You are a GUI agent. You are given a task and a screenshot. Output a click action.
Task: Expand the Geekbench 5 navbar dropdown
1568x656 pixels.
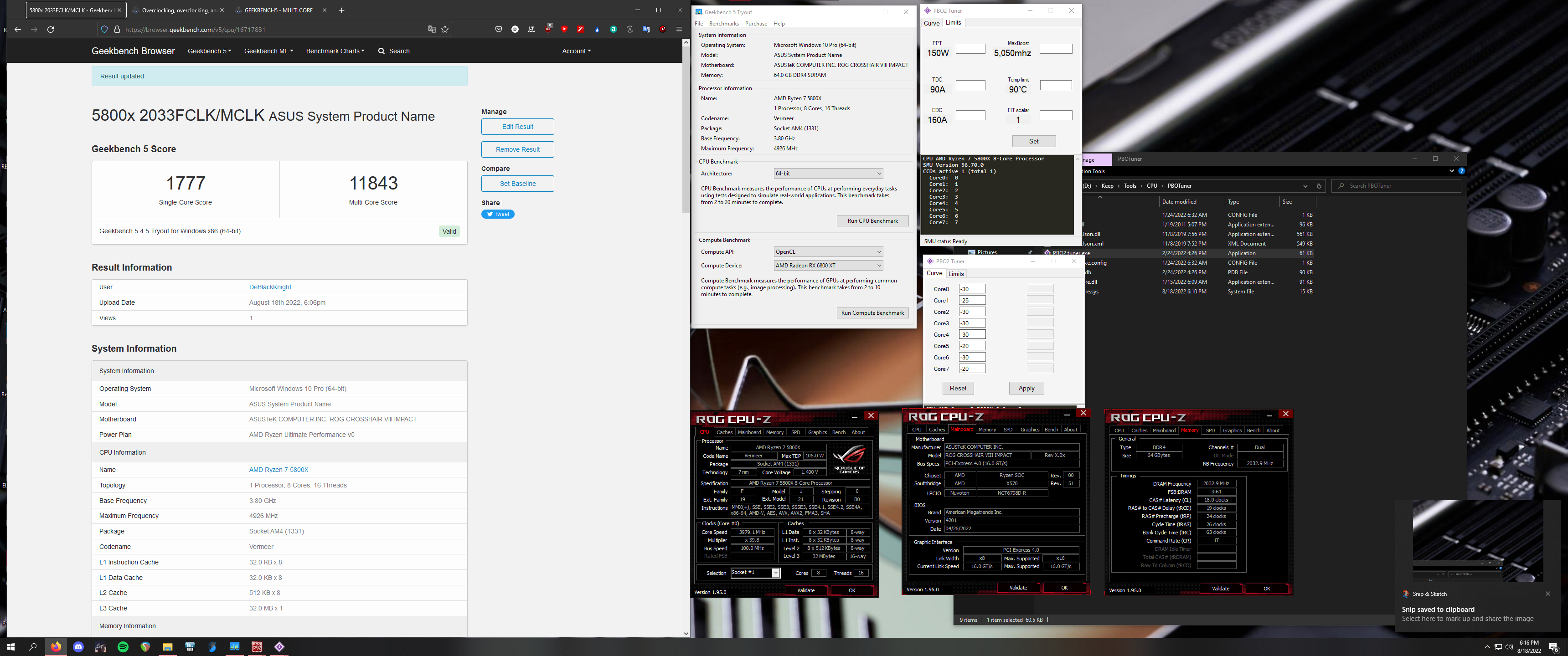pyautogui.click(x=209, y=51)
